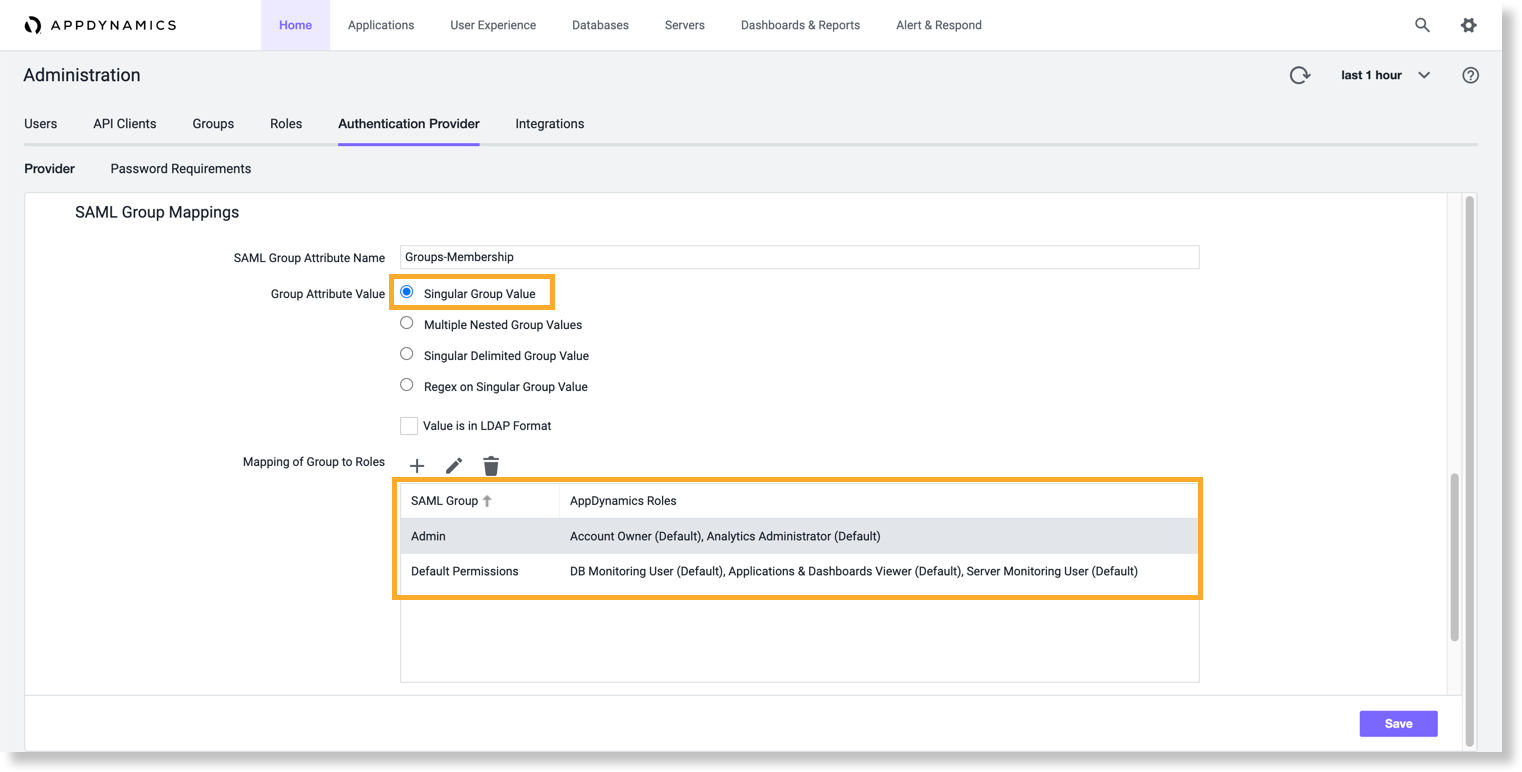Screen dimensions: 1522x772
Task: Switch to Integrations tab
Action: [x=550, y=124]
